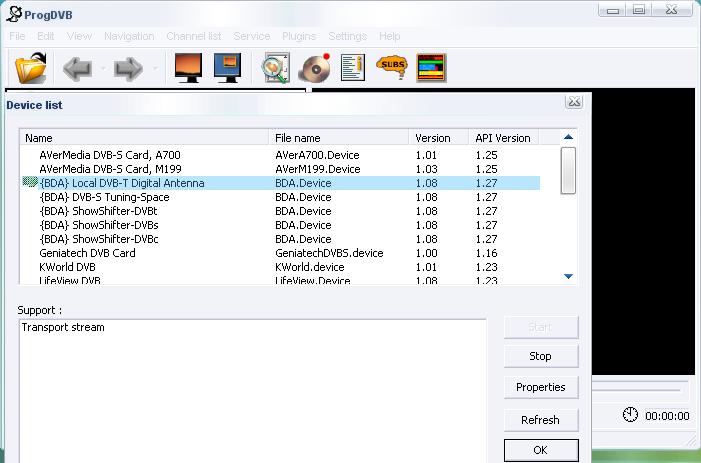Click the orange monitor display icon
This screenshot has height=463, width=701.
(189, 68)
